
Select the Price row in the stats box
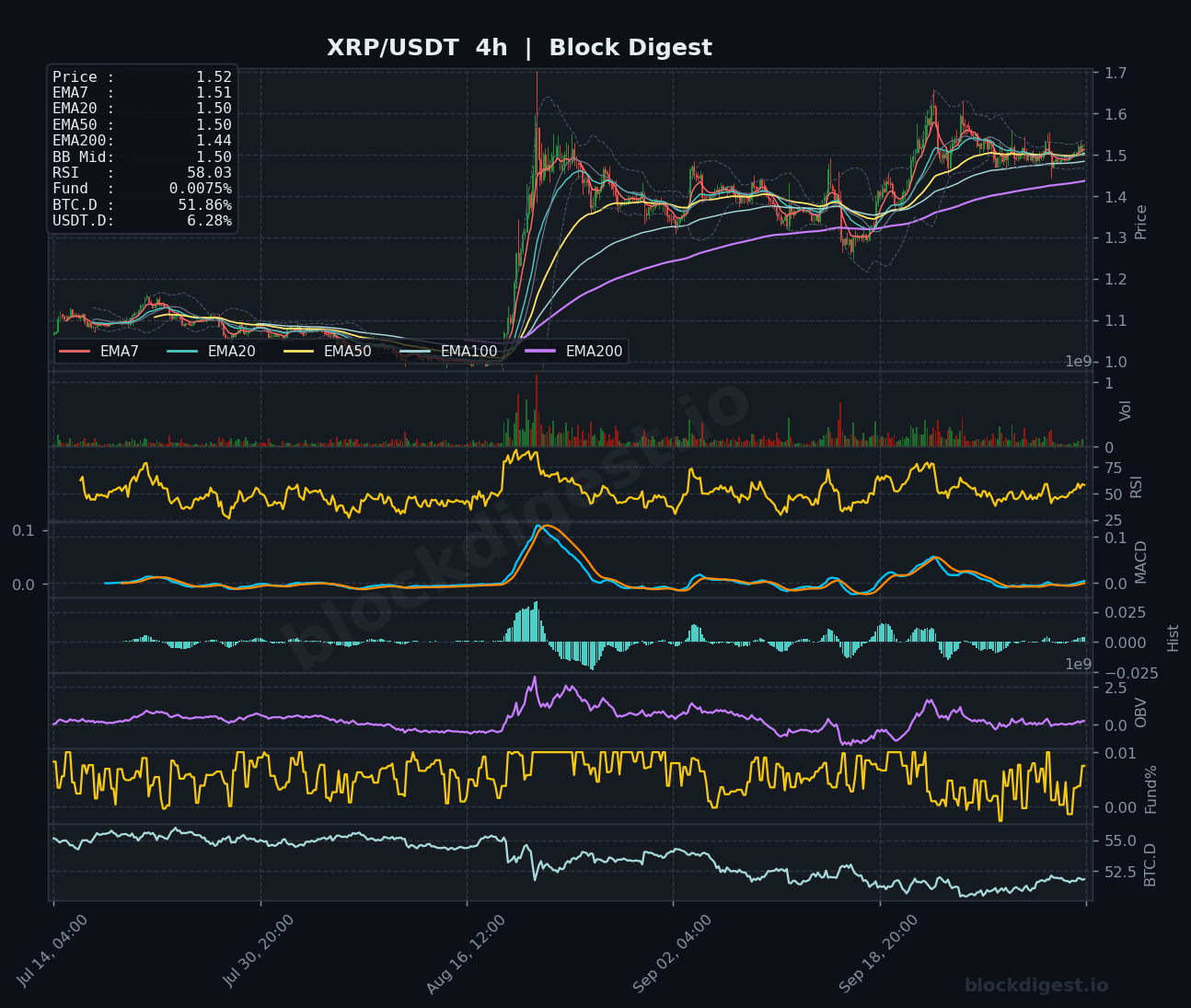(142, 77)
